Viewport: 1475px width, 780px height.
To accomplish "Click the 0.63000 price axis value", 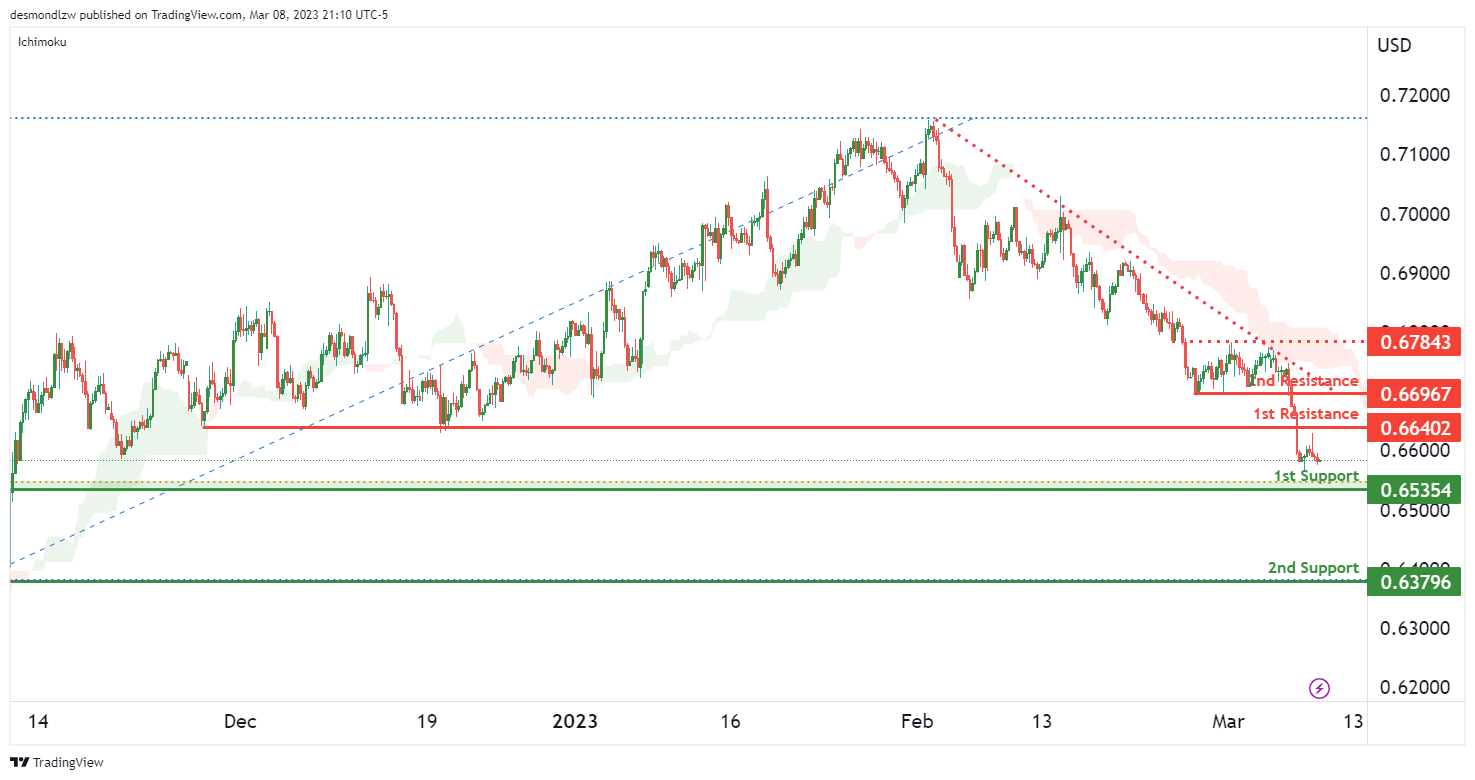I will tap(1414, 629).
